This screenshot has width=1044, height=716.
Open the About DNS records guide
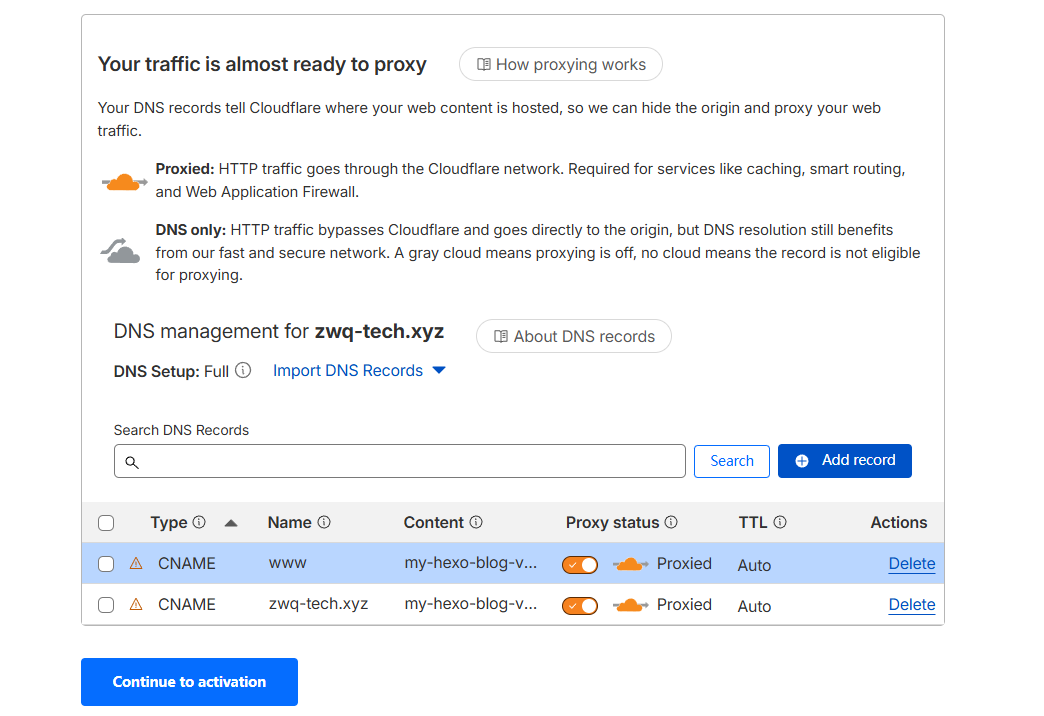(573, 336)
